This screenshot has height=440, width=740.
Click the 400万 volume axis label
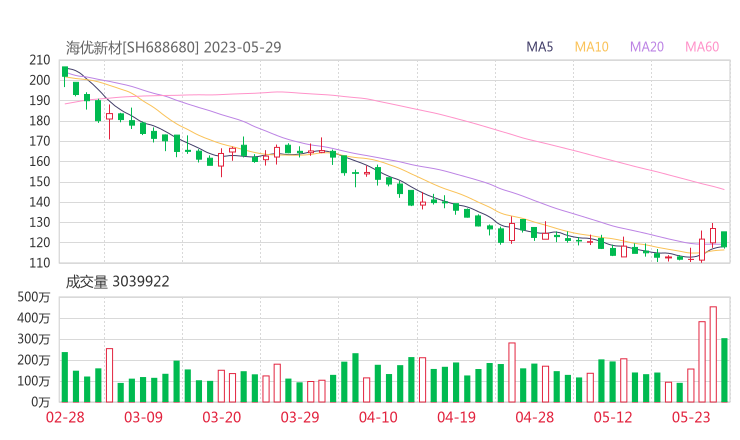tap(34, 318)
